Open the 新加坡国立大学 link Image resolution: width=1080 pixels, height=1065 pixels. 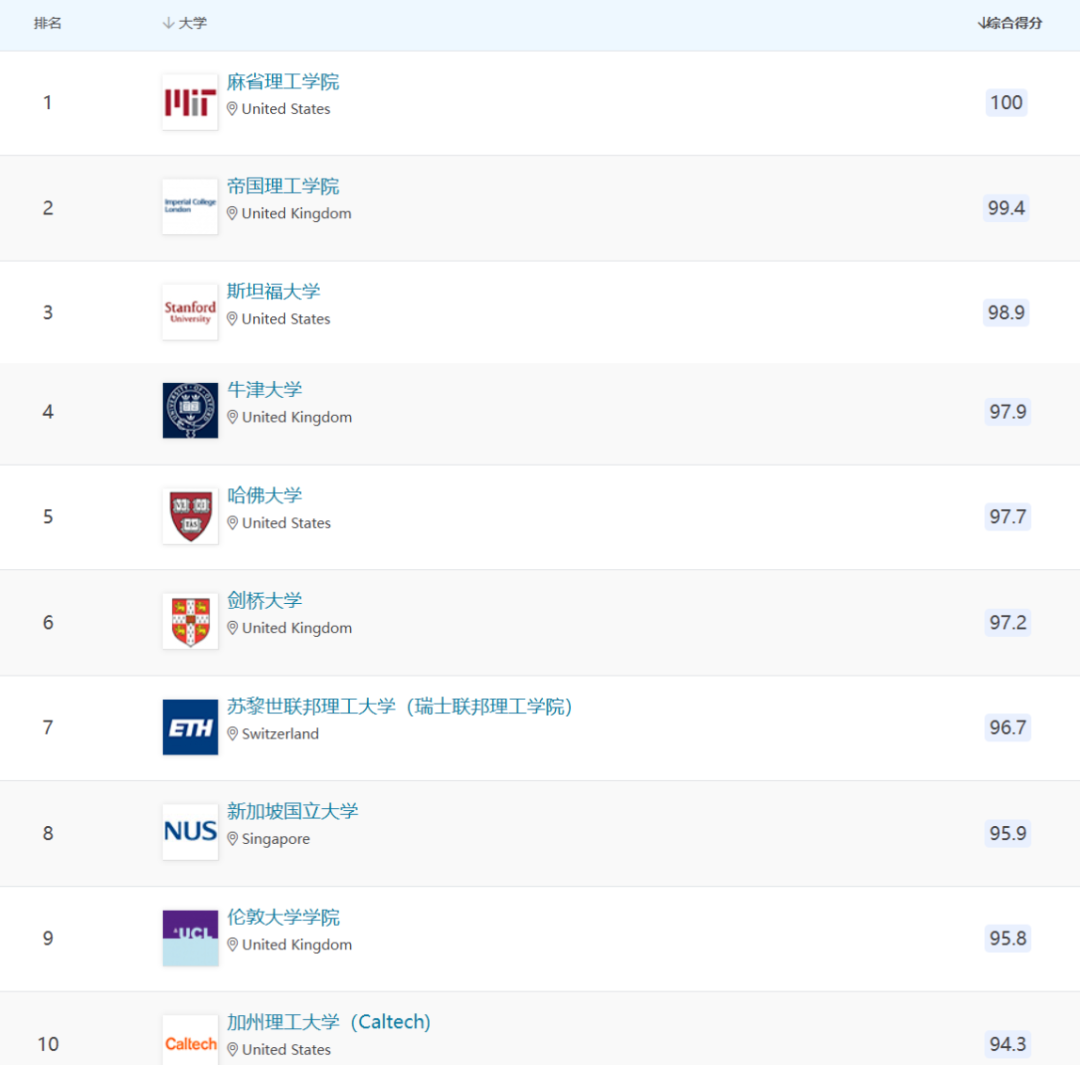(293, 811)
